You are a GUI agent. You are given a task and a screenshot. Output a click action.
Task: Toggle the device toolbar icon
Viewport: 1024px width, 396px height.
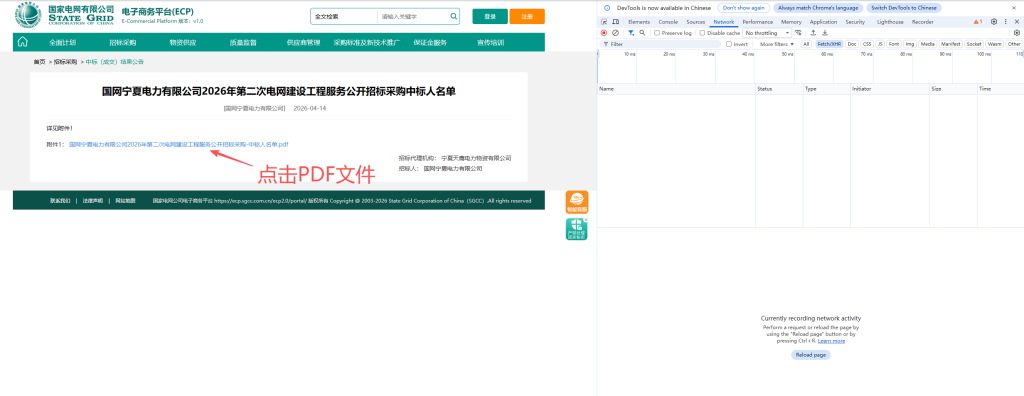[615, 22]
